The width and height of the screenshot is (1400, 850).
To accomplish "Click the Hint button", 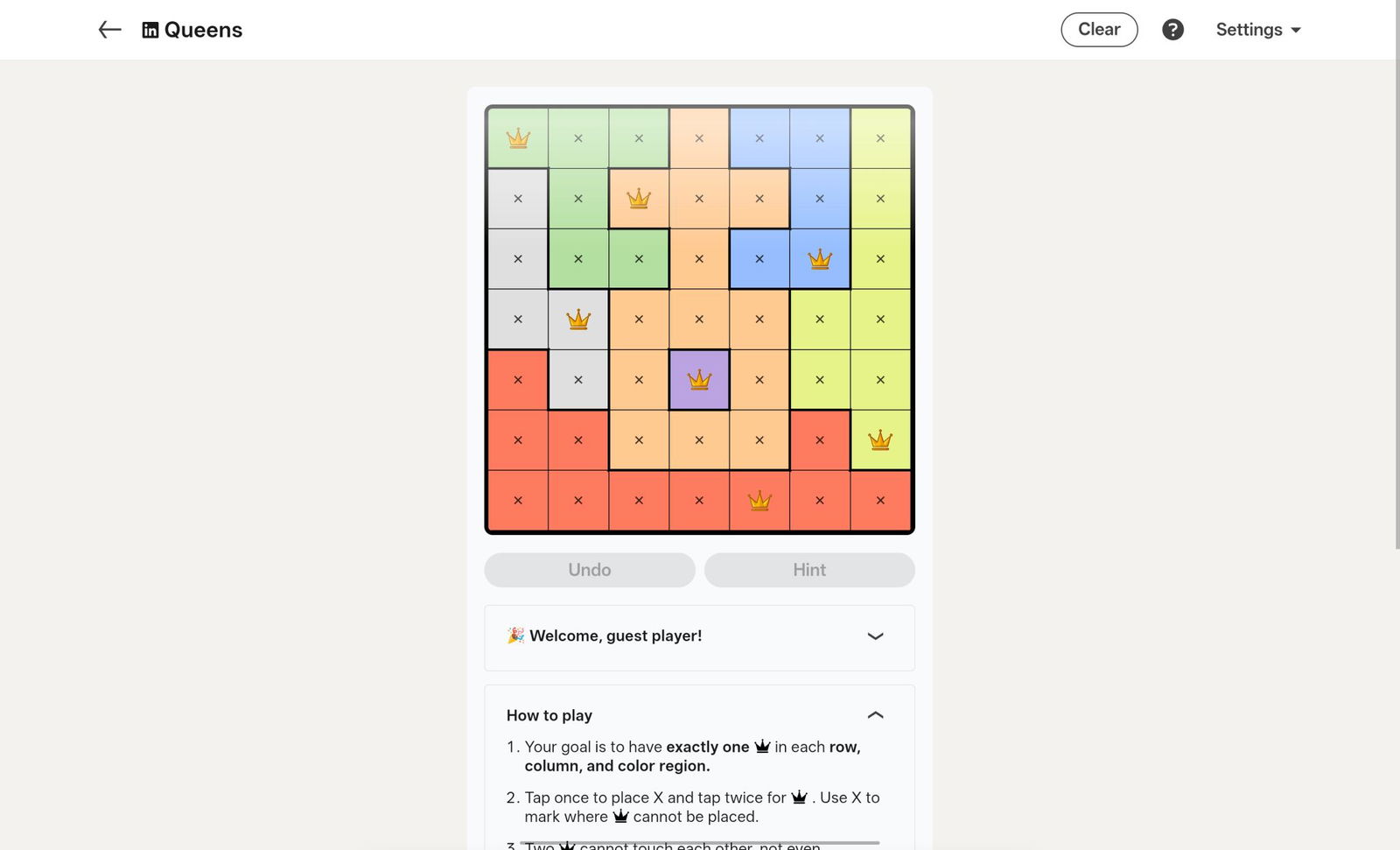I will coord(809,570).
